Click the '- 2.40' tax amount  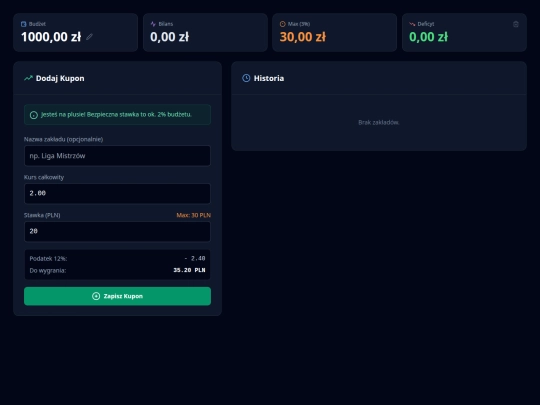tap(195, 258)
